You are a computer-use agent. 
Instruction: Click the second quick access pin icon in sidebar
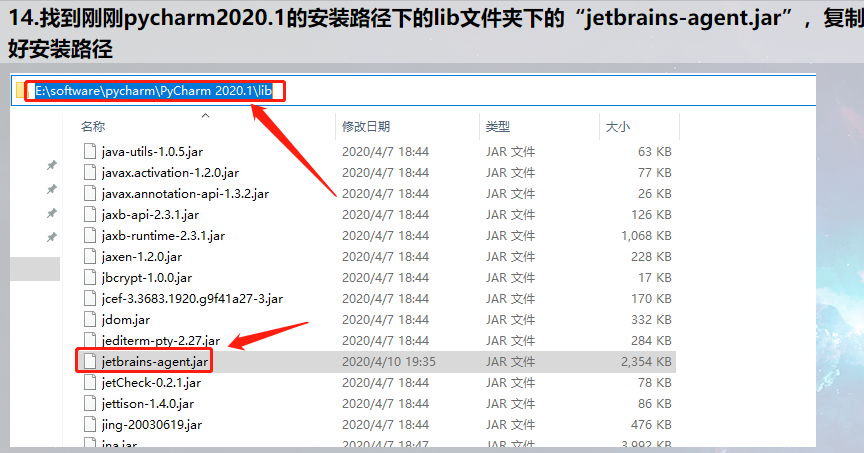tap(52, 189)
